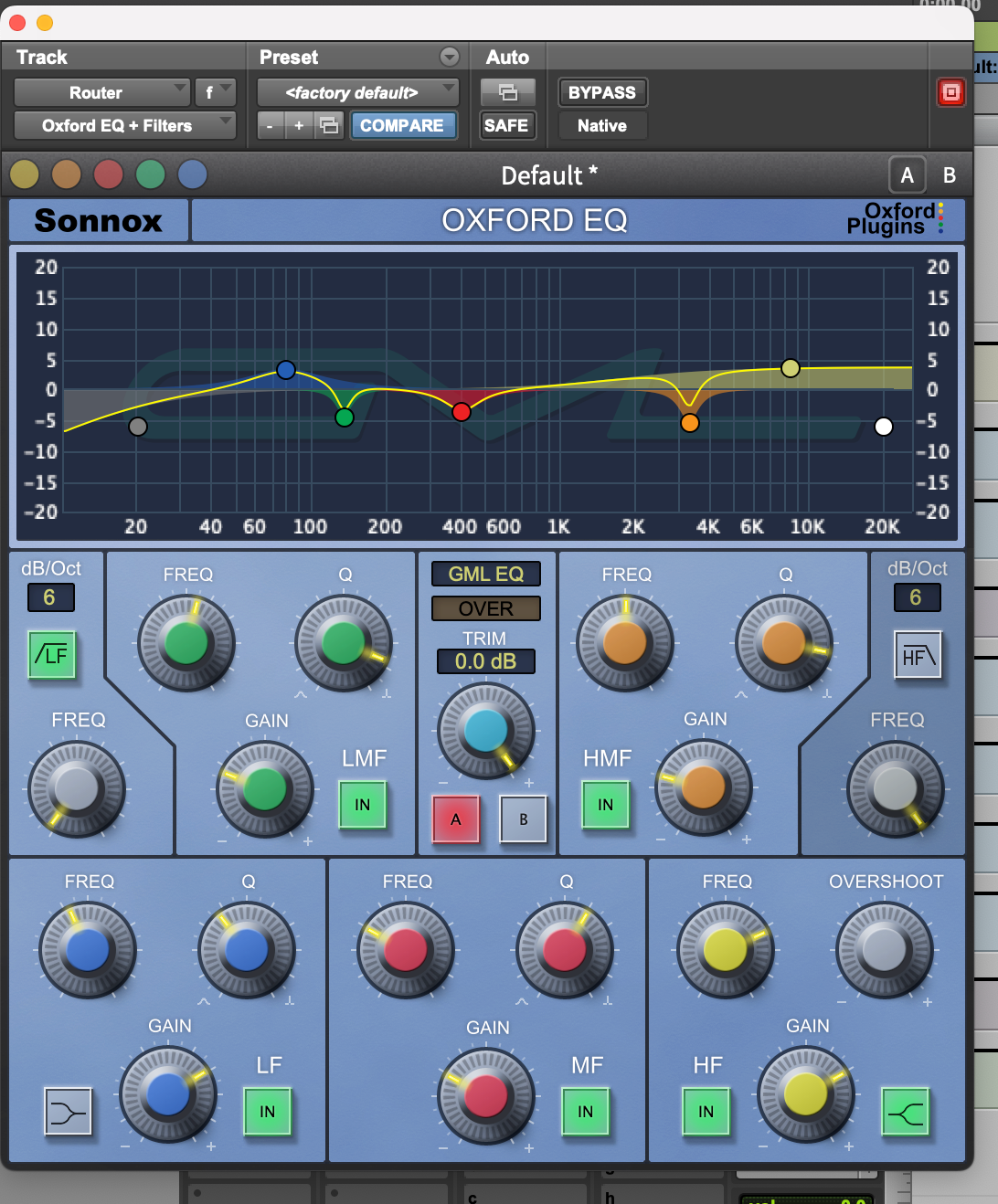Select the blue LF node on EQ graph
Image resolution: width=998 pixels, height=1204 pixels.
point(286,370)
